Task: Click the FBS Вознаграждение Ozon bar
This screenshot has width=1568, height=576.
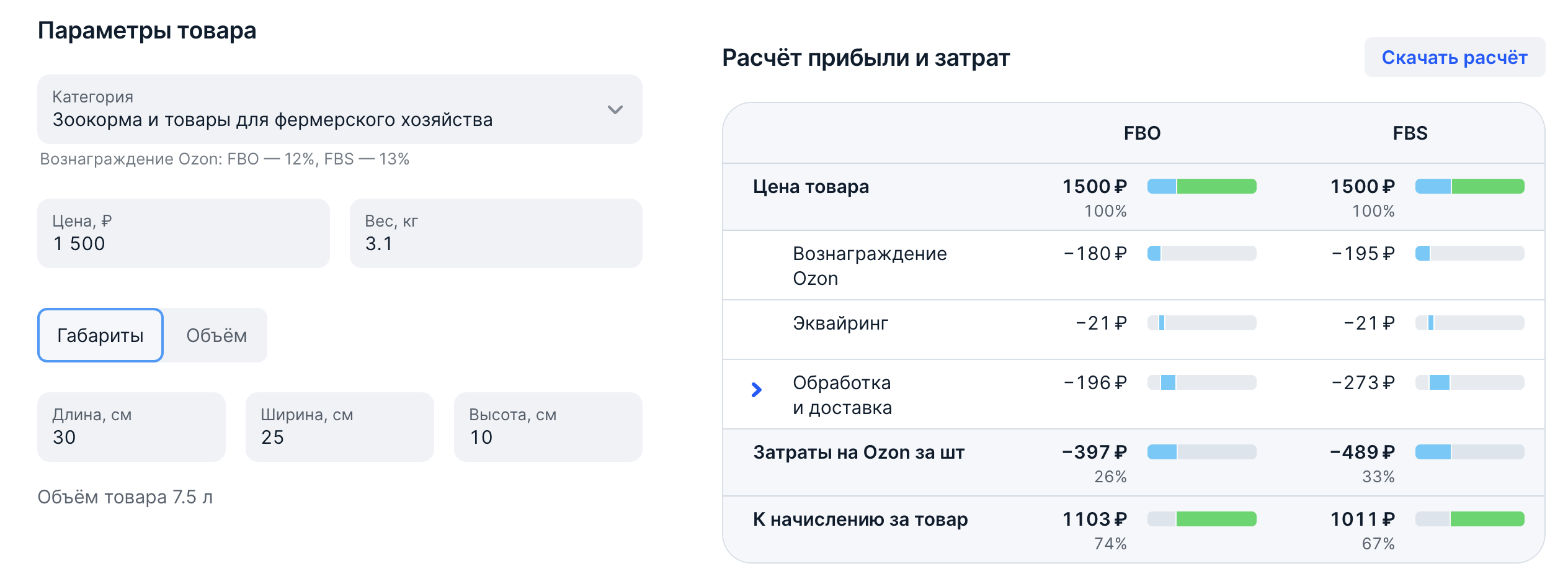Action: click(1470, 253)
